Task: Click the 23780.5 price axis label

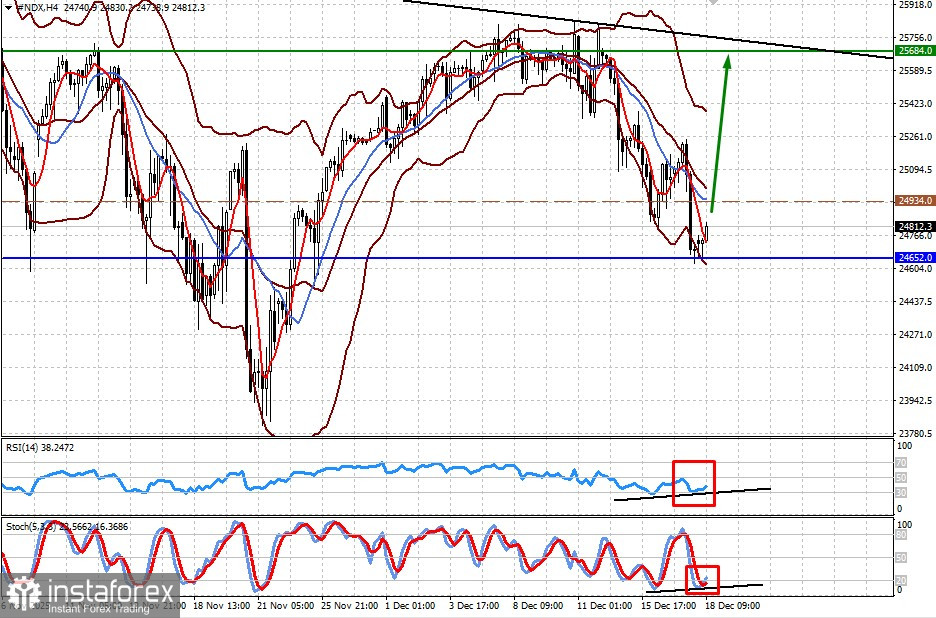Action: (915, 433)
